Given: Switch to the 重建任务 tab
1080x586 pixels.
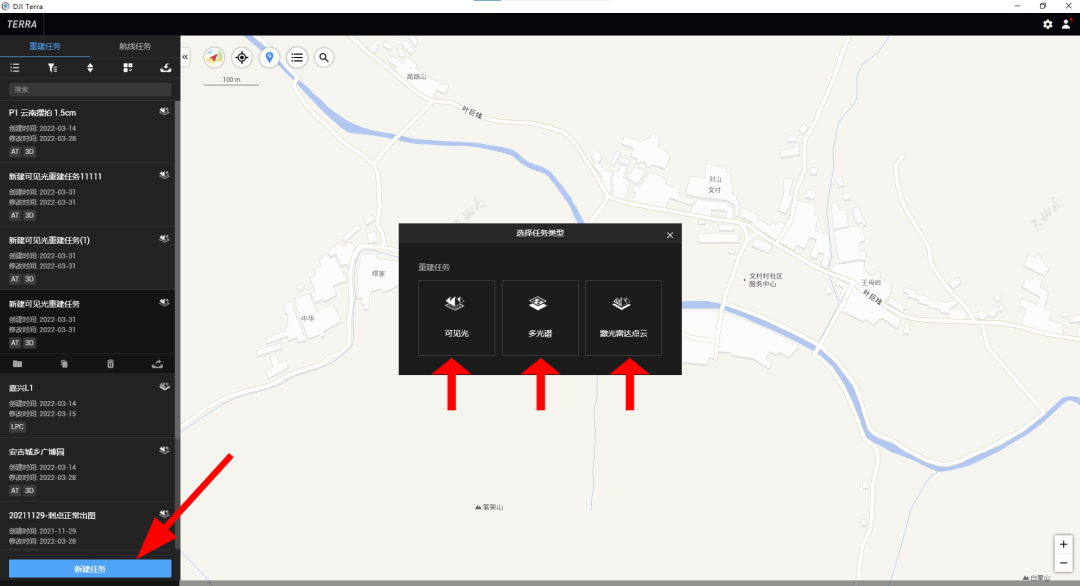Looking at the screenshot, I should click(x=45, y=46).
